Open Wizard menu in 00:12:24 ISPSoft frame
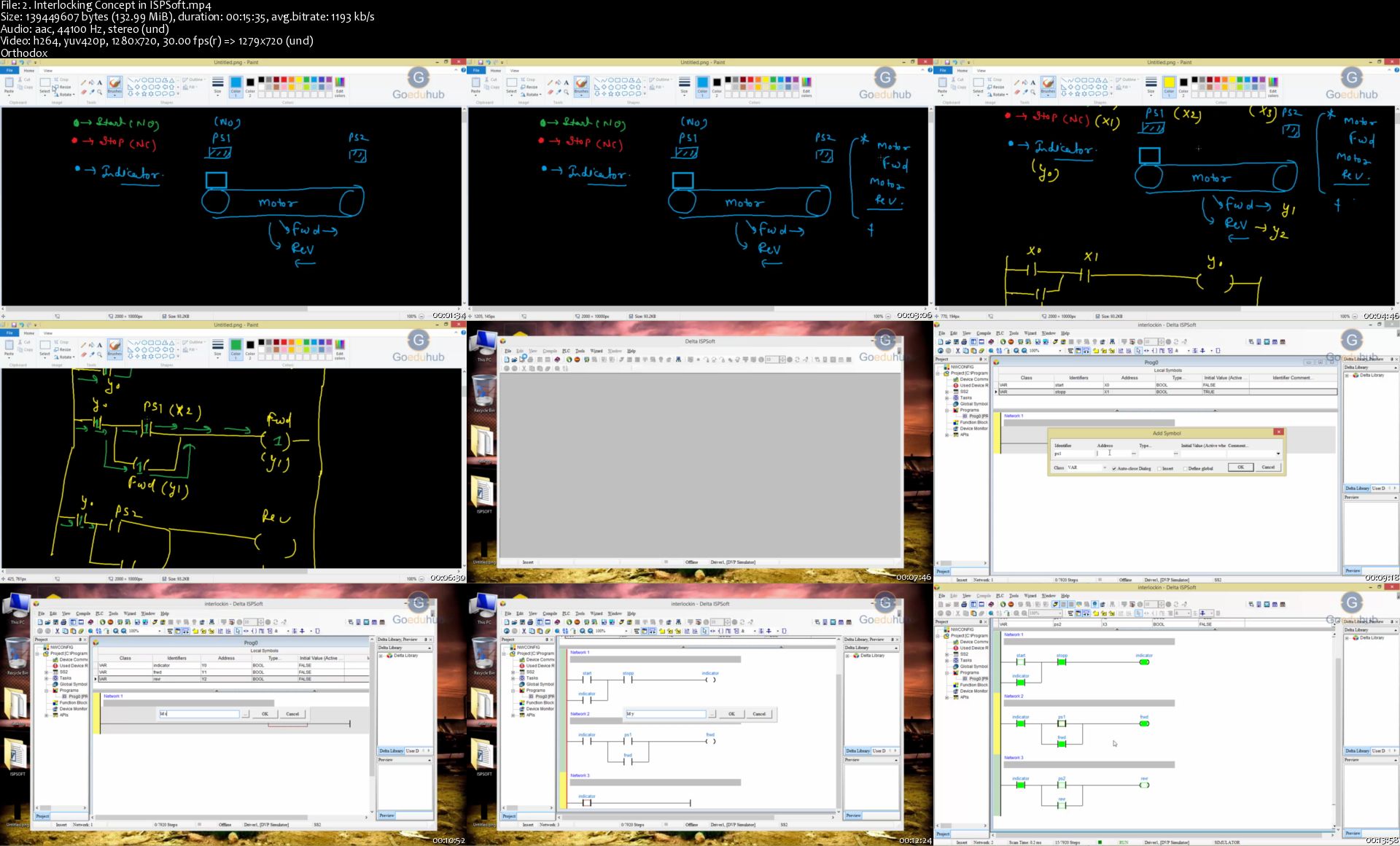This screenshot has width=1400, height=846. point(596,613)
